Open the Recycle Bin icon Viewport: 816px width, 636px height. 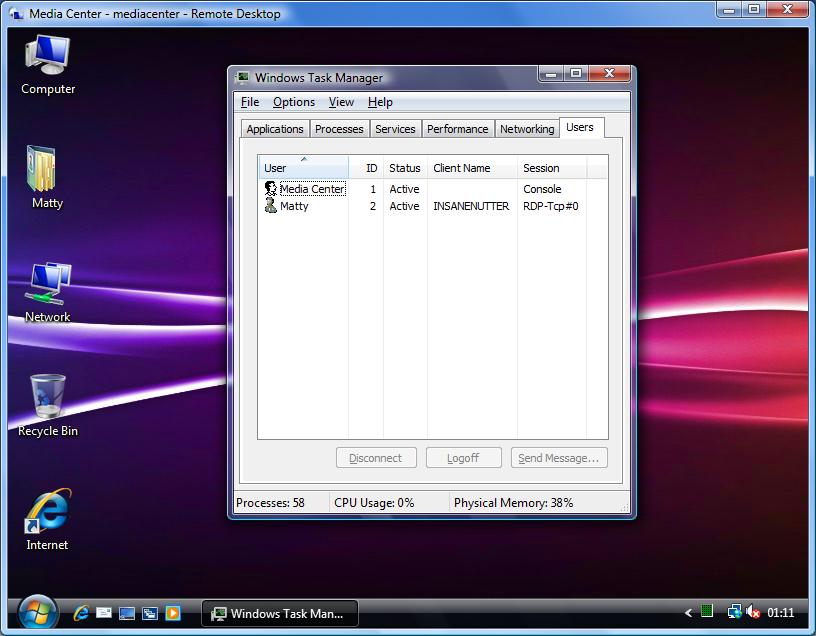47,405
